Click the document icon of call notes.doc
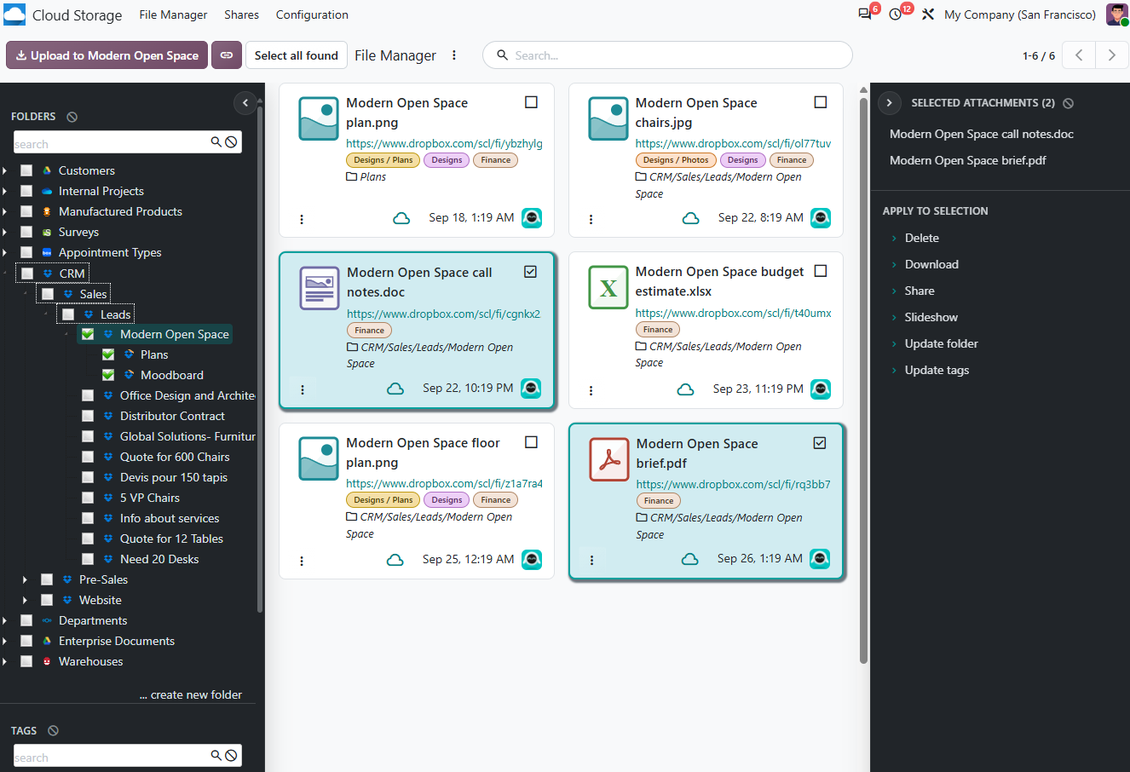 (319, 288)
